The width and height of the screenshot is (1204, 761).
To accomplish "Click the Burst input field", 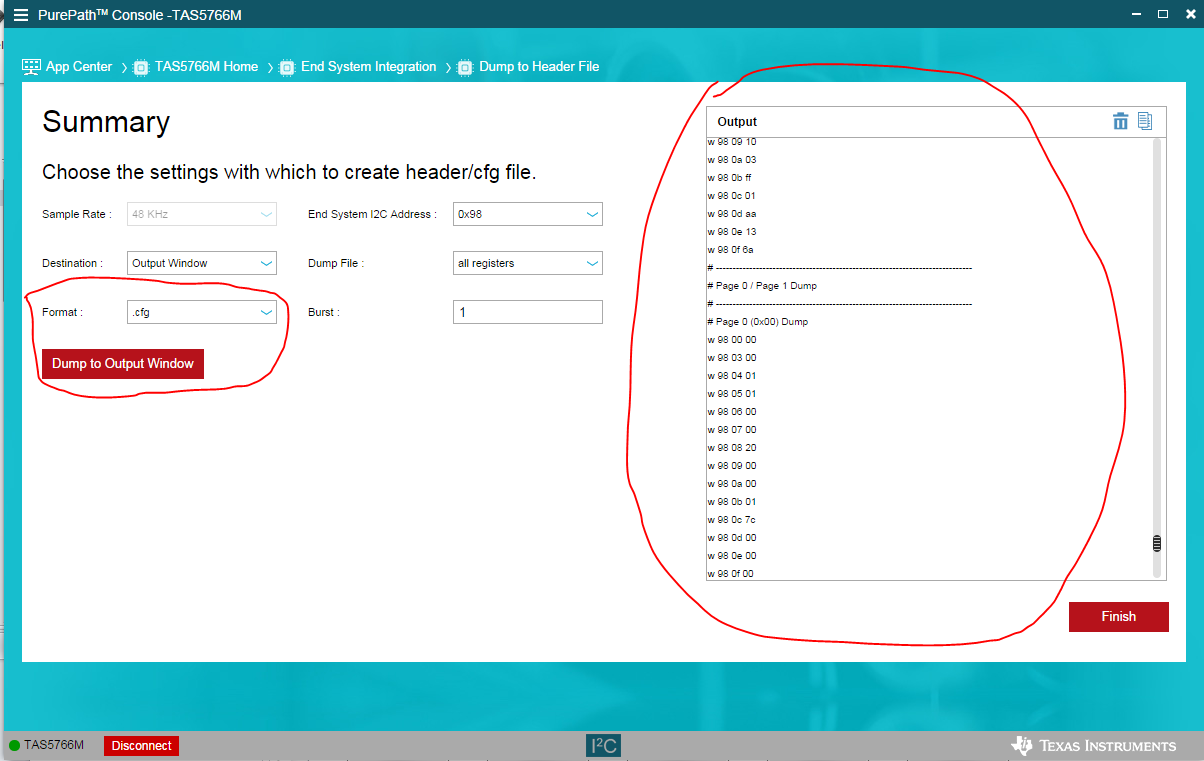I will pyautogui.click(x=528, y=312).
